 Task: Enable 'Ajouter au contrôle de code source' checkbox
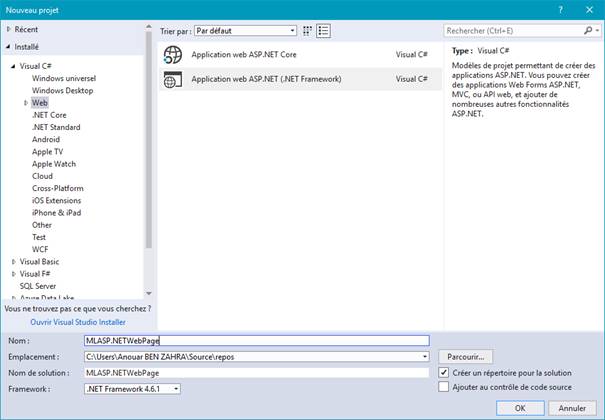coord(444,386)
